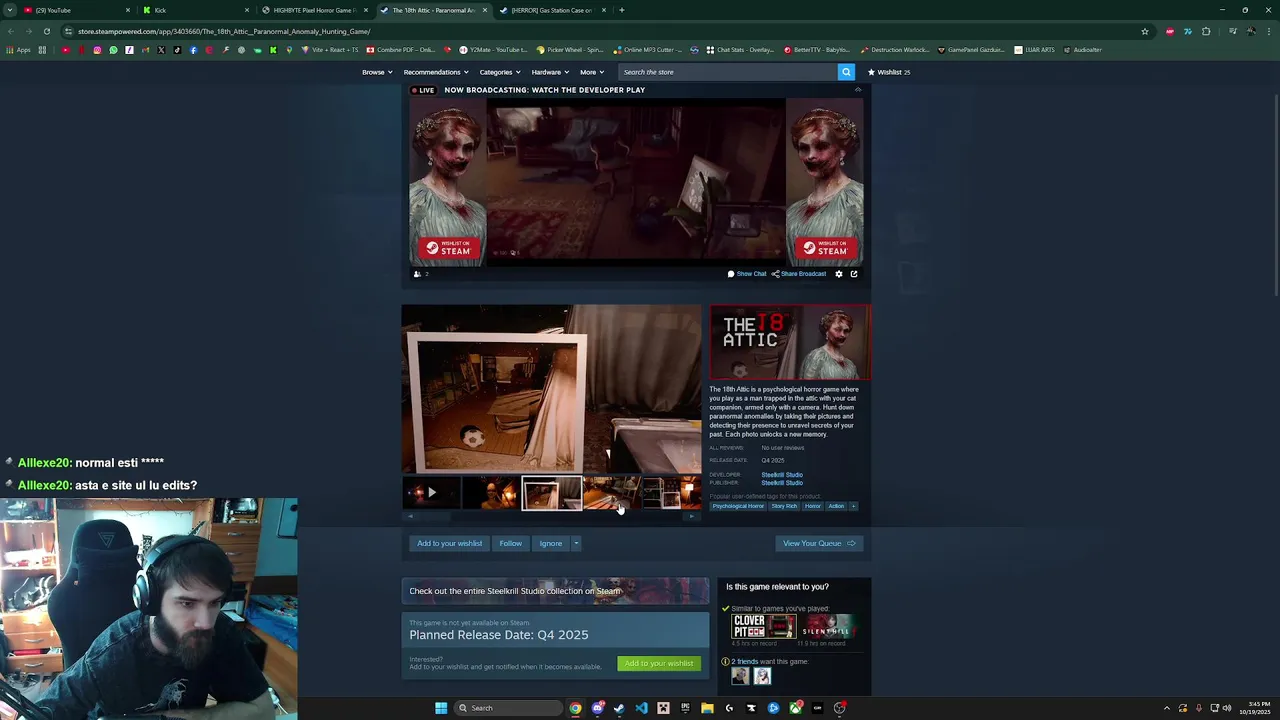
Task: Open Chrome from the taskbar
Action: 576,708
